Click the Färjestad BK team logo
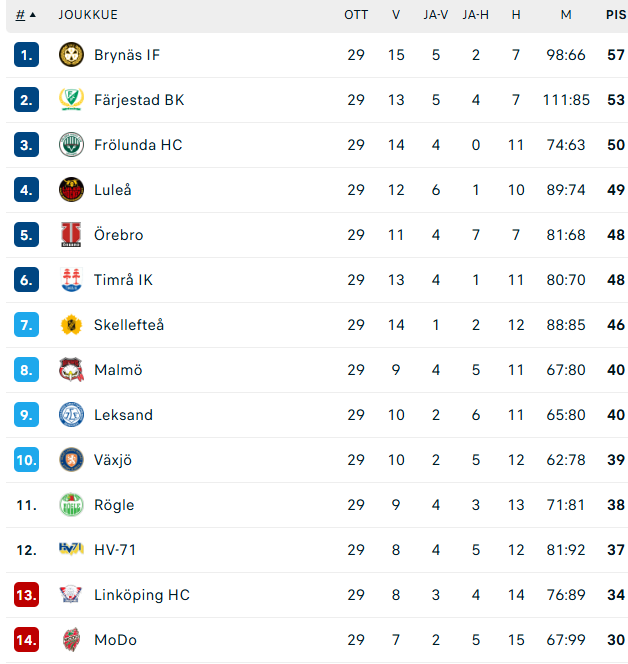 (71, 100)
